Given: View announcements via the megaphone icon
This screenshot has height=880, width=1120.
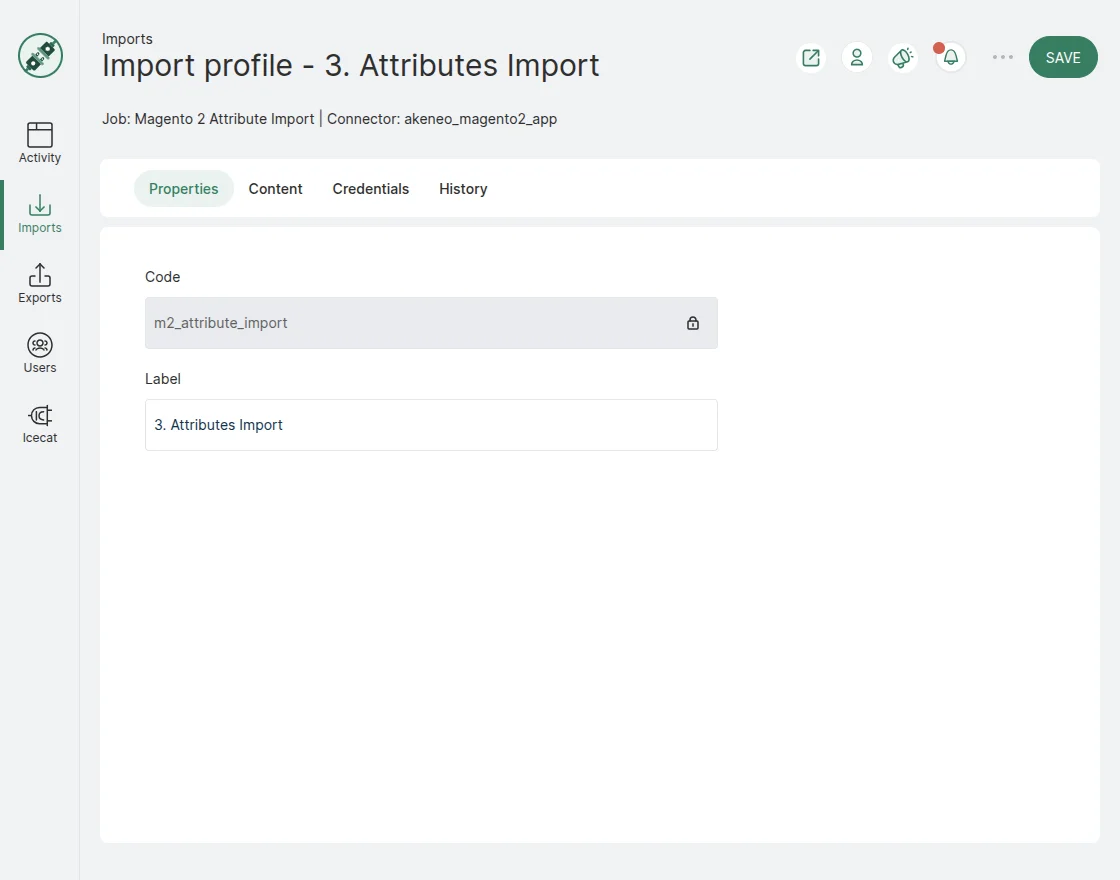Looking at the screenshot, I should click(x=902, y=57).
